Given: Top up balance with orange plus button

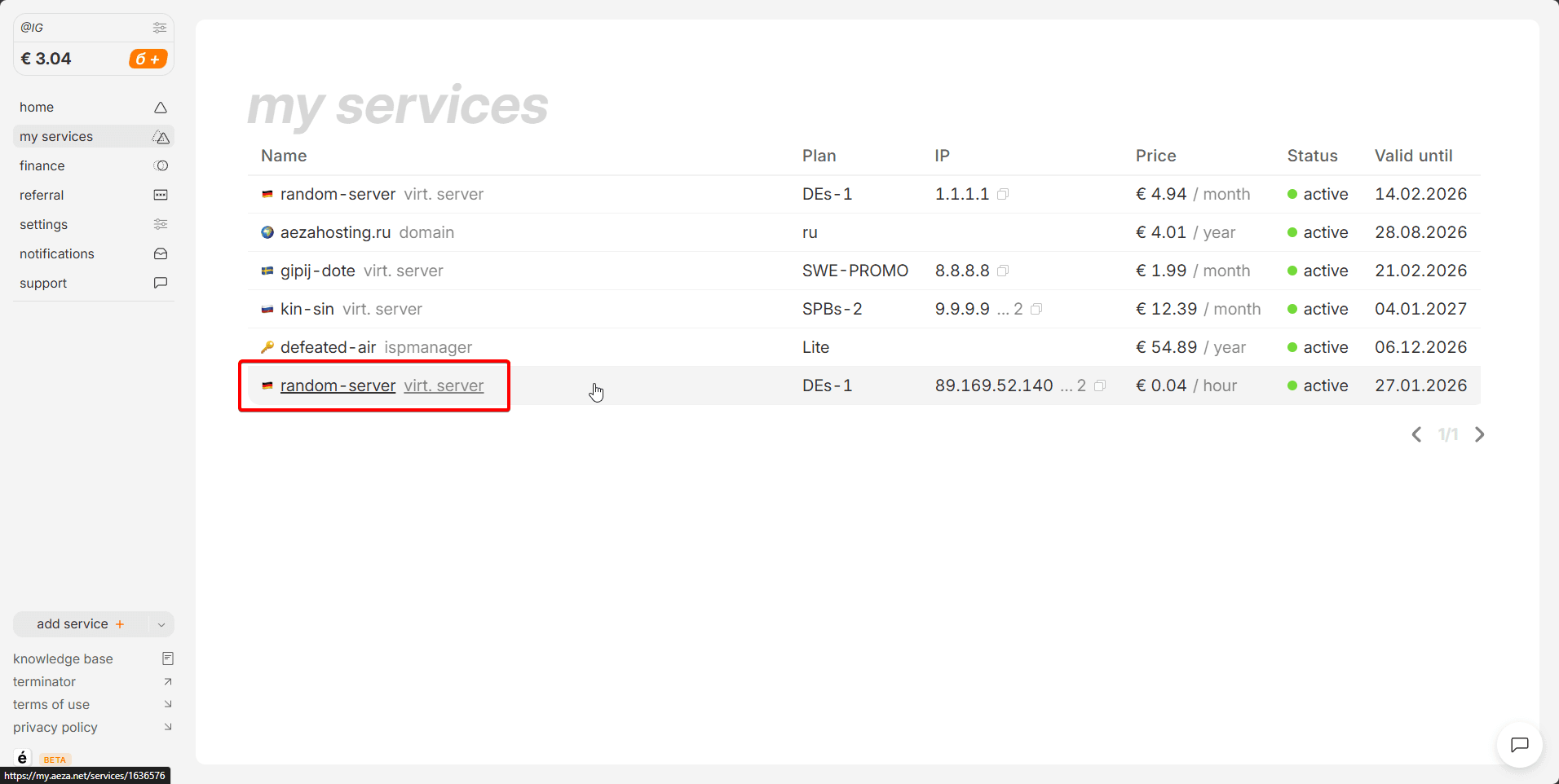Looking at the screenshot, I should click(x=148, y=59).
